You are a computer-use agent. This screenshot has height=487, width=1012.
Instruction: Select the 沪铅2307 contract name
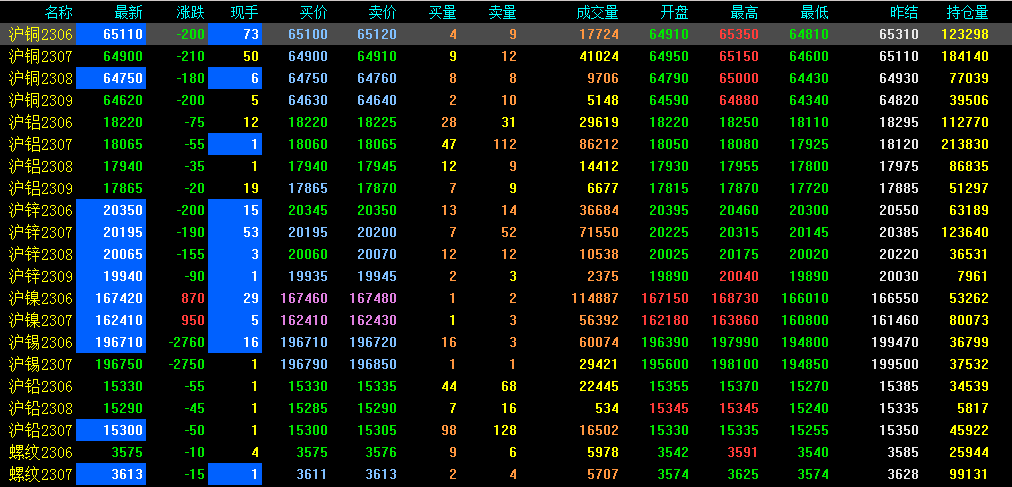click(41, 431)
